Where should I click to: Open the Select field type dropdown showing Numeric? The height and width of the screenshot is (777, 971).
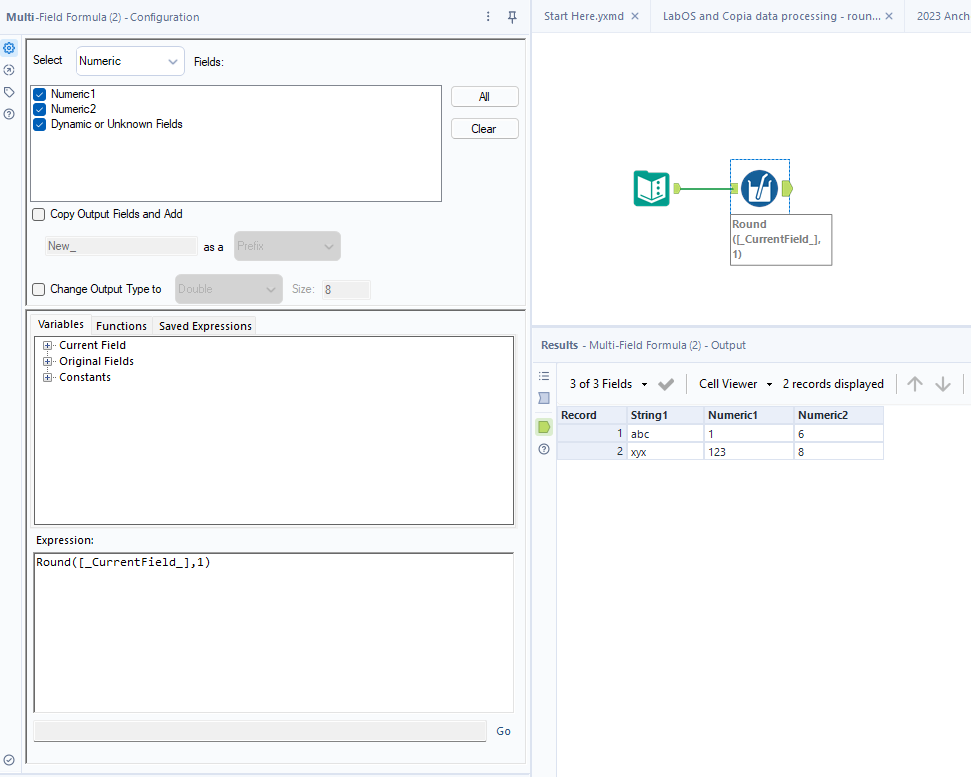[x=130, y=60]
